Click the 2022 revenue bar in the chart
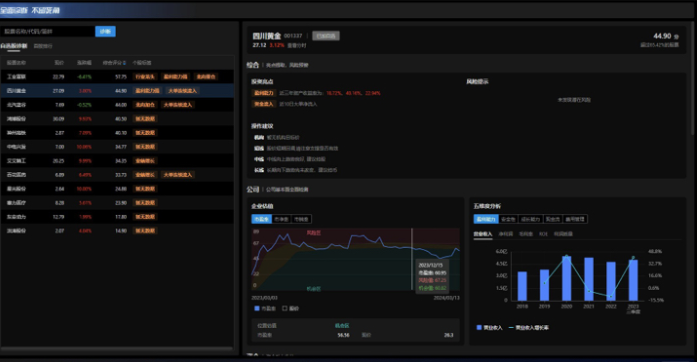Viewport: 697px width, 362px height. [611, 282]
